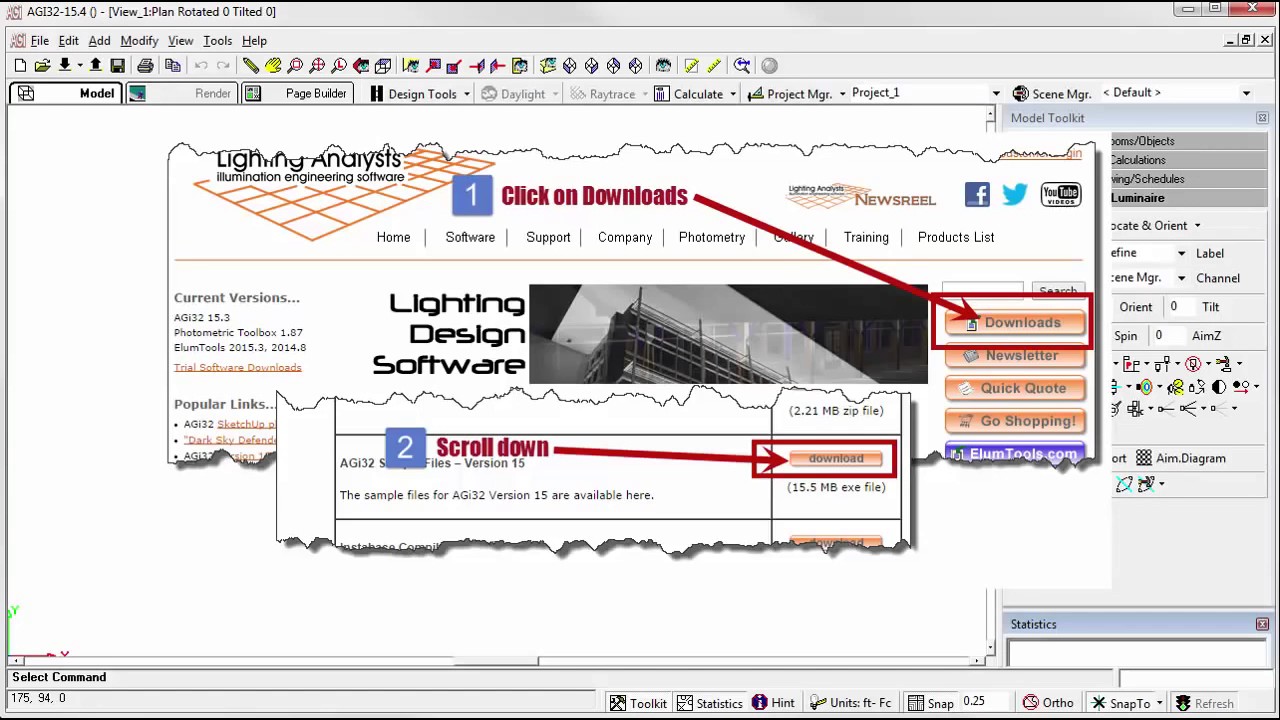Open the Project_1 project combo box

[x=927, y=93]
